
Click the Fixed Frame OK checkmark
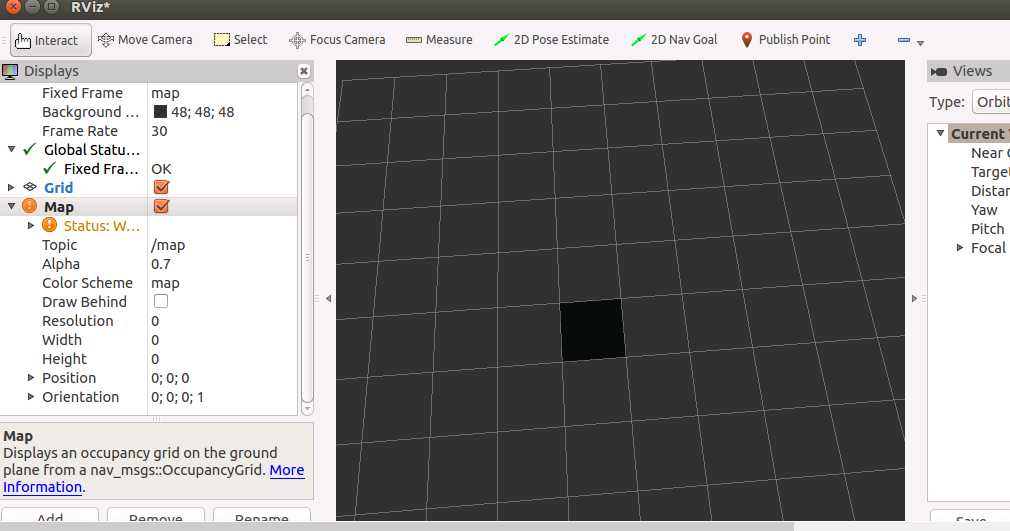coord(49,168)
